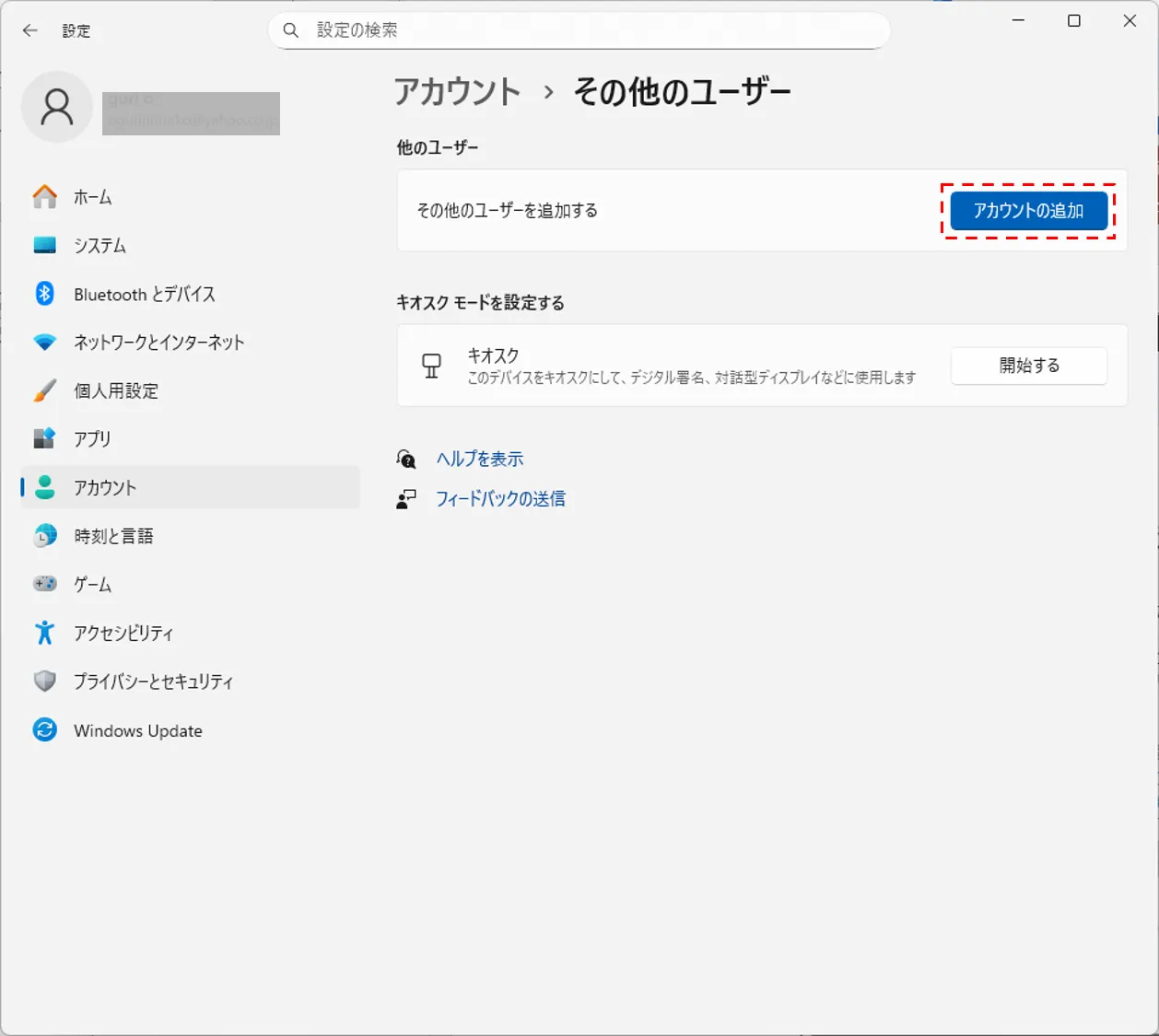This screenshot has width=1159, height=1036.
Task: Go back to アカウント via breadcrumb
Action: [457, 92]
